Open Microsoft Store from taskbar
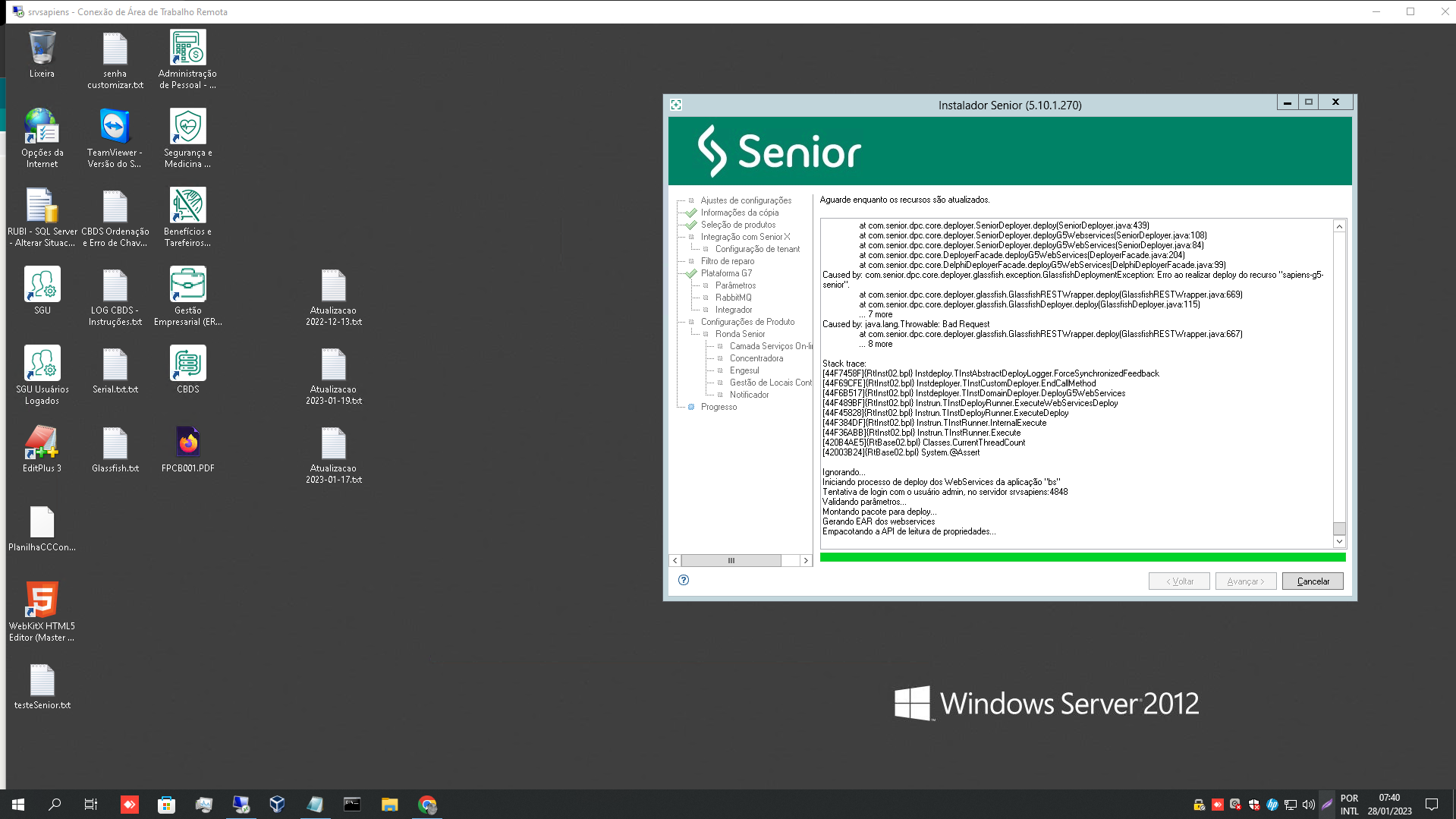This screenshot has width=1456, height=819. click(166, 805)
